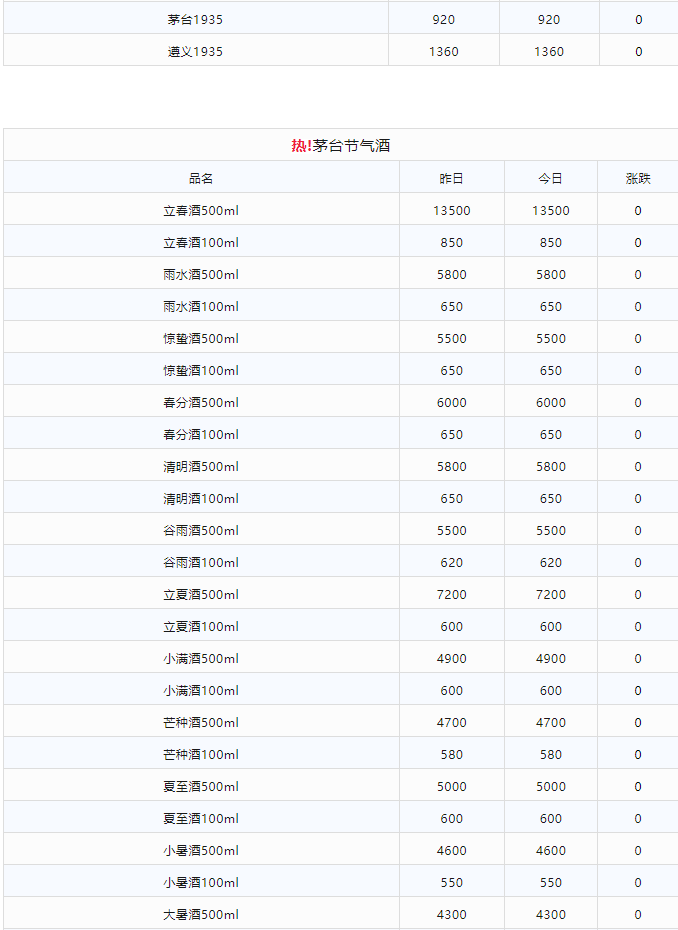Click the 今日 column header
Screen dimensions: 678x930
pos(550,179)
